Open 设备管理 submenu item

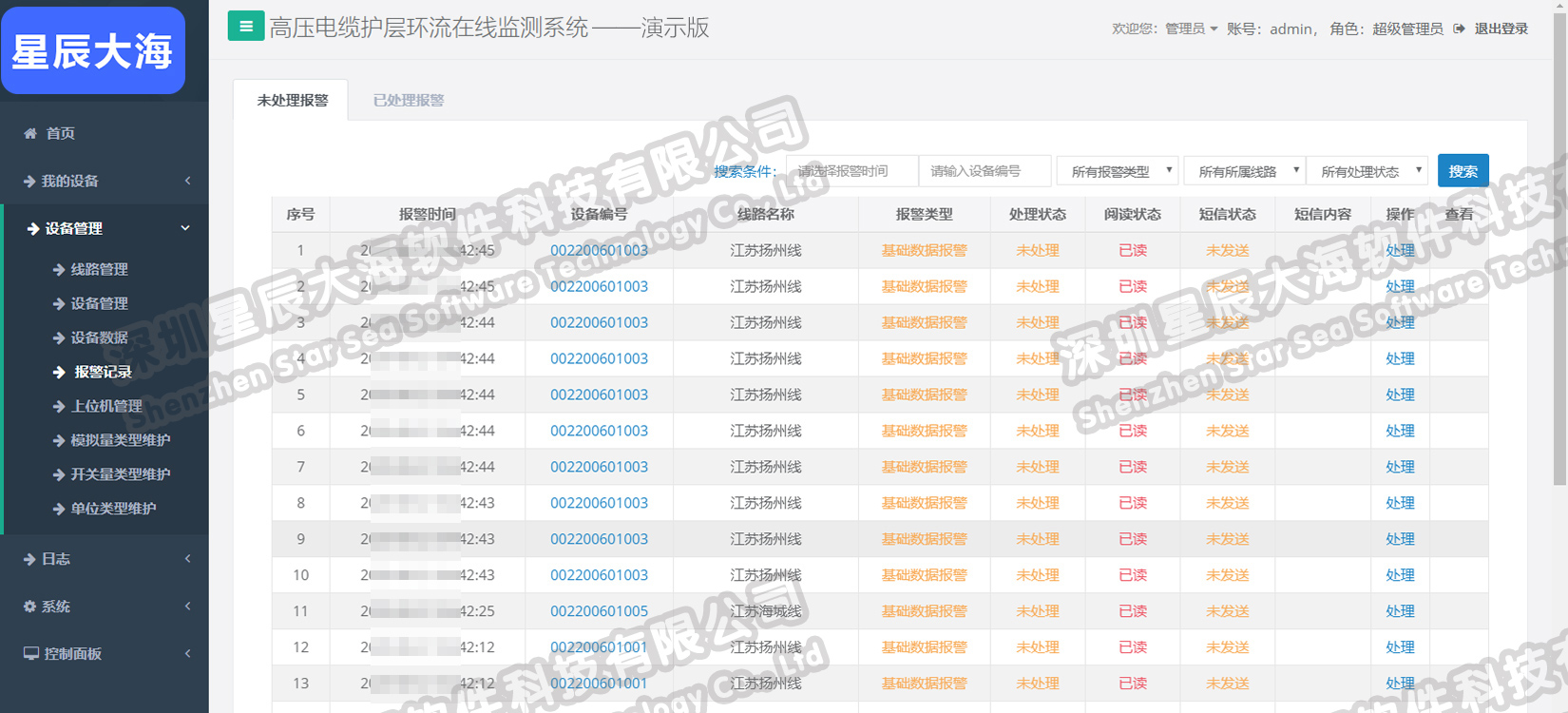point(99,304)
